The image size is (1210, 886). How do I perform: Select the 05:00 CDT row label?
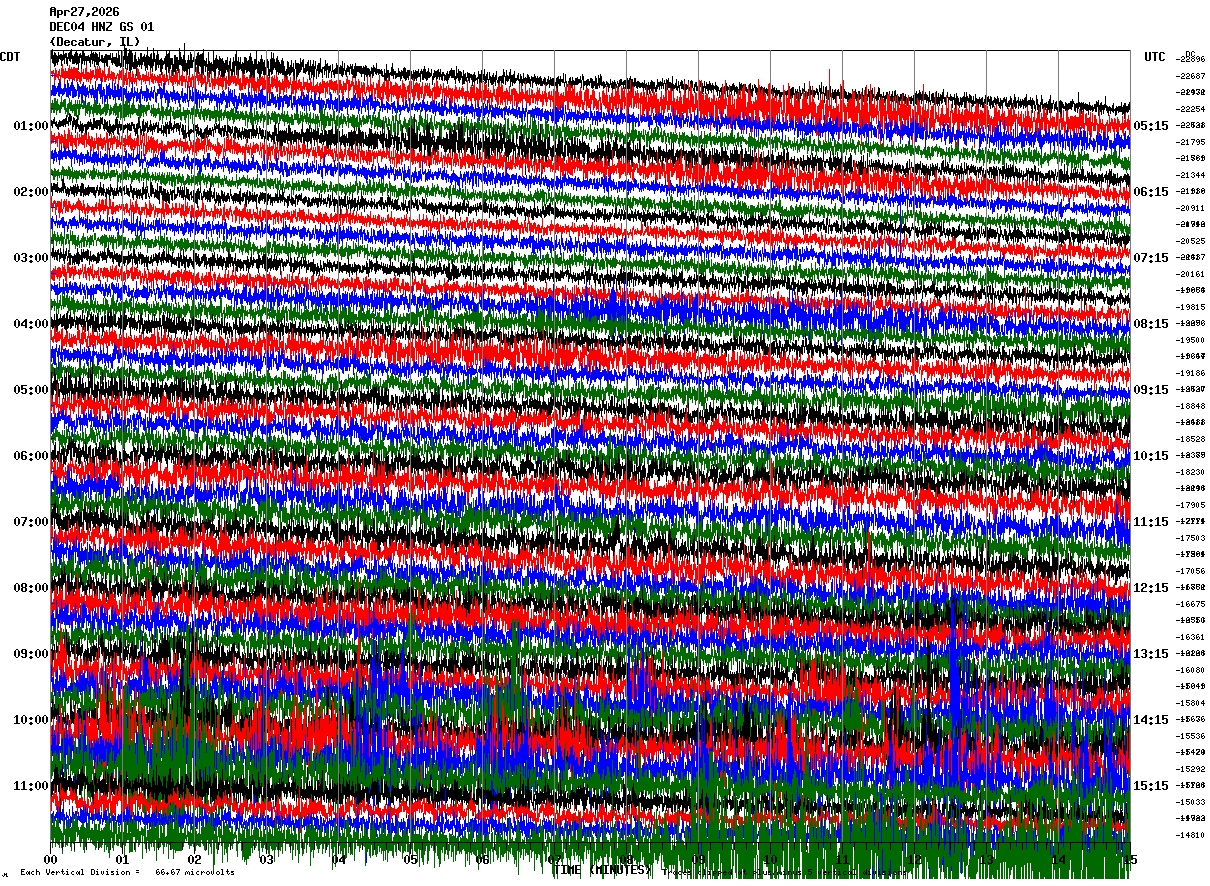point(31,390)
